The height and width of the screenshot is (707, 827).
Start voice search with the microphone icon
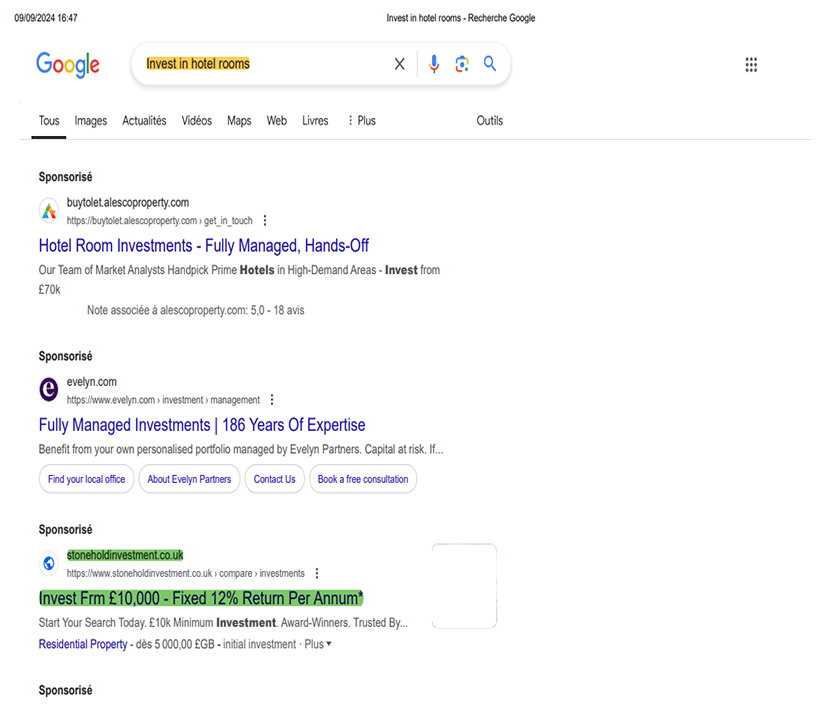click(x=434, y=64)
